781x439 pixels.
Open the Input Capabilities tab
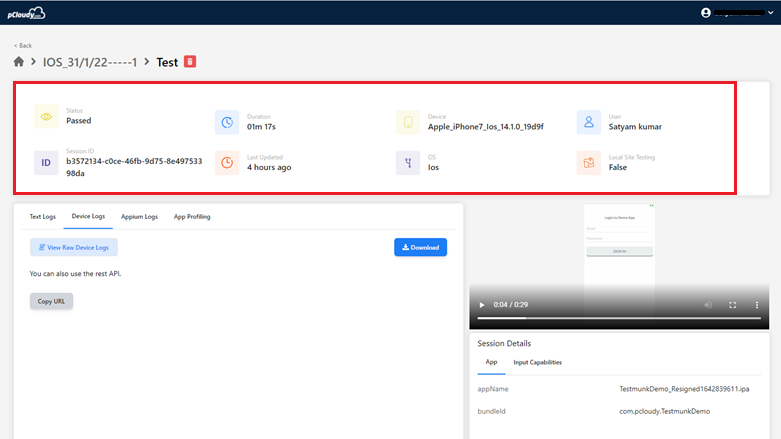tap(537, 362)
